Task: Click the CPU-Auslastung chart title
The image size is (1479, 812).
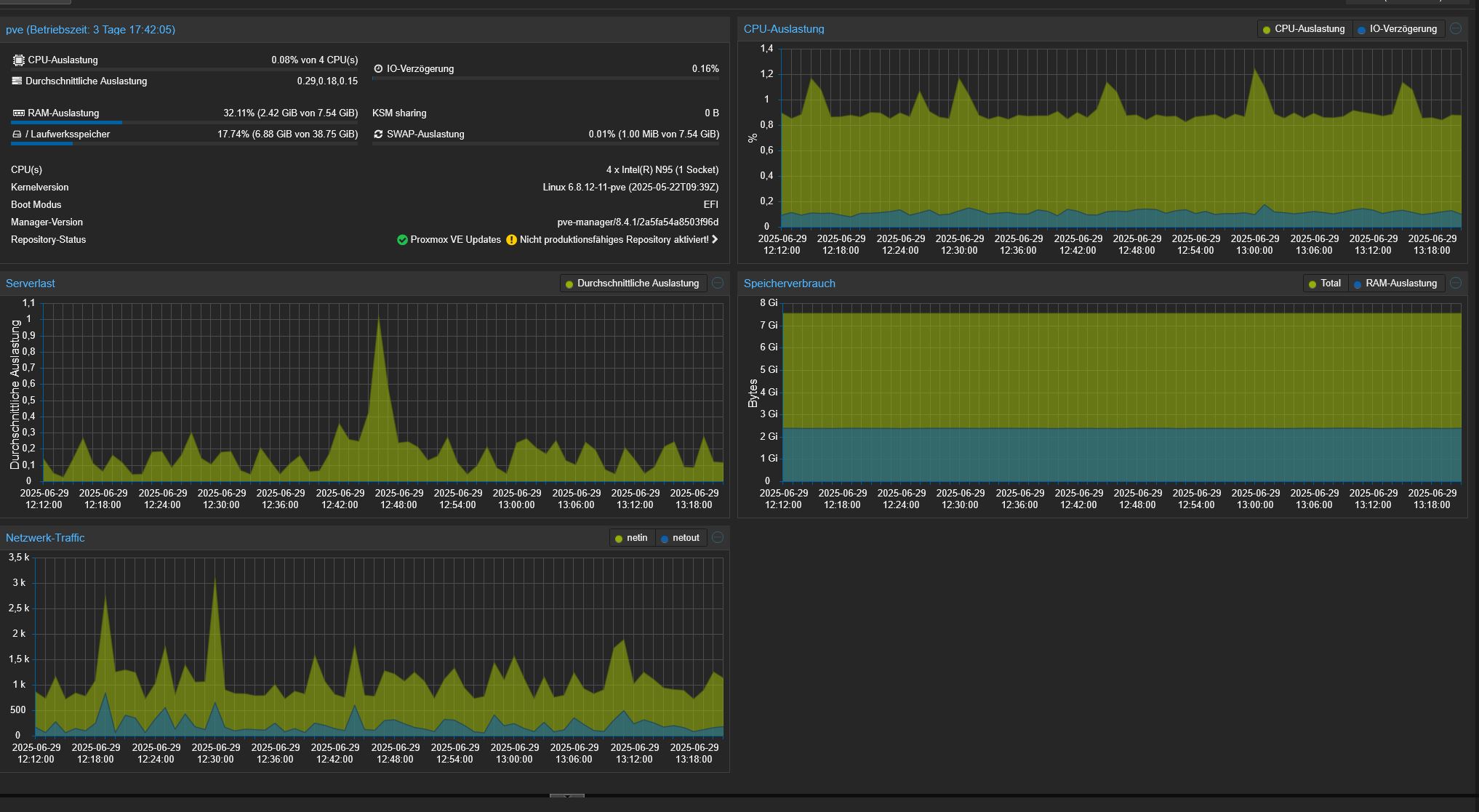Action: tap(784, 29)
